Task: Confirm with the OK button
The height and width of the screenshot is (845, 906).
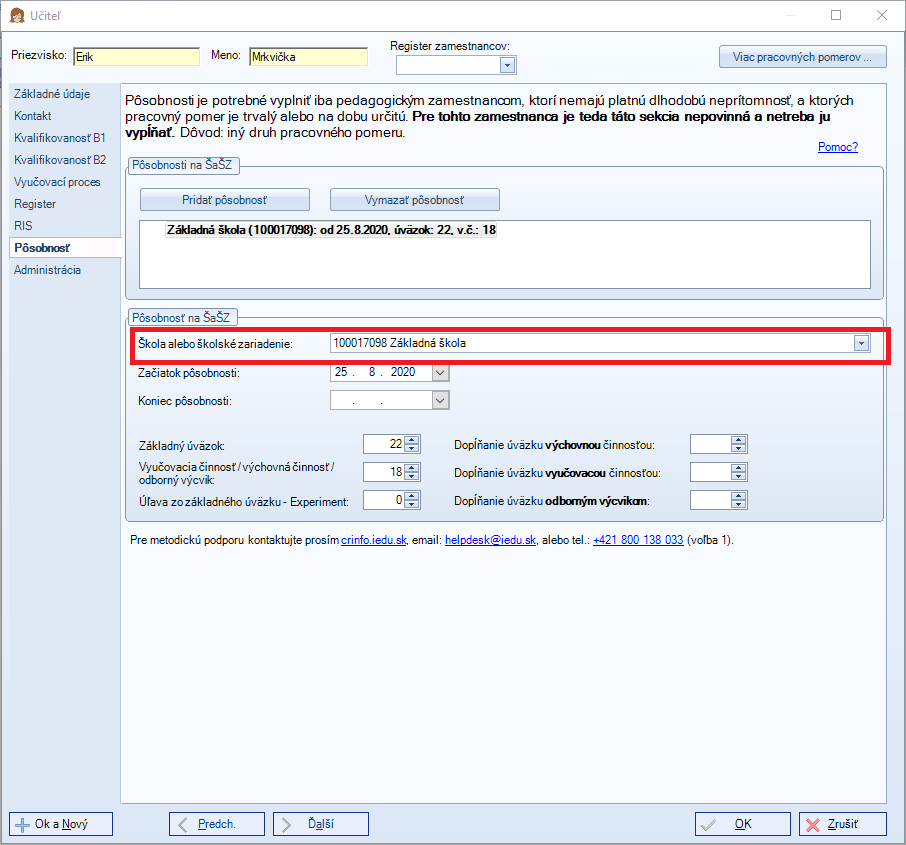Action: (x=742, y=824)
